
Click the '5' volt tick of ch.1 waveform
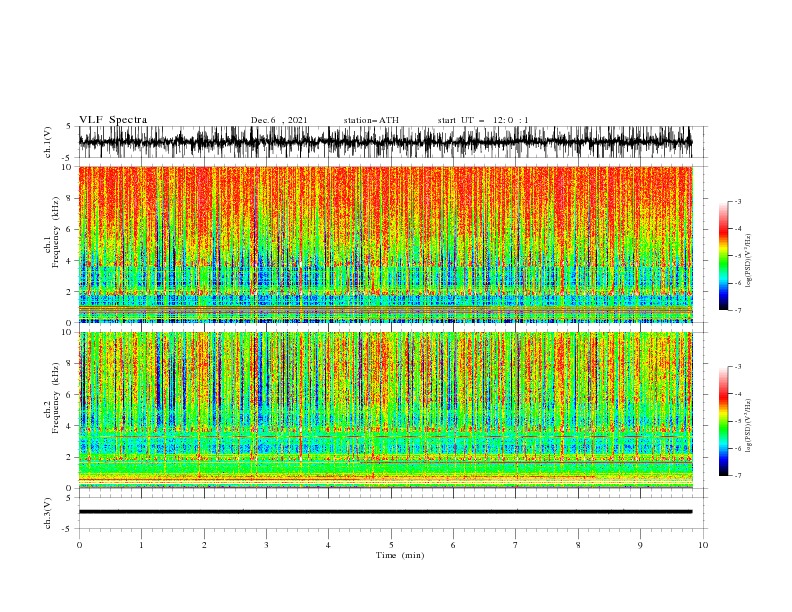[x=69, y=126]
